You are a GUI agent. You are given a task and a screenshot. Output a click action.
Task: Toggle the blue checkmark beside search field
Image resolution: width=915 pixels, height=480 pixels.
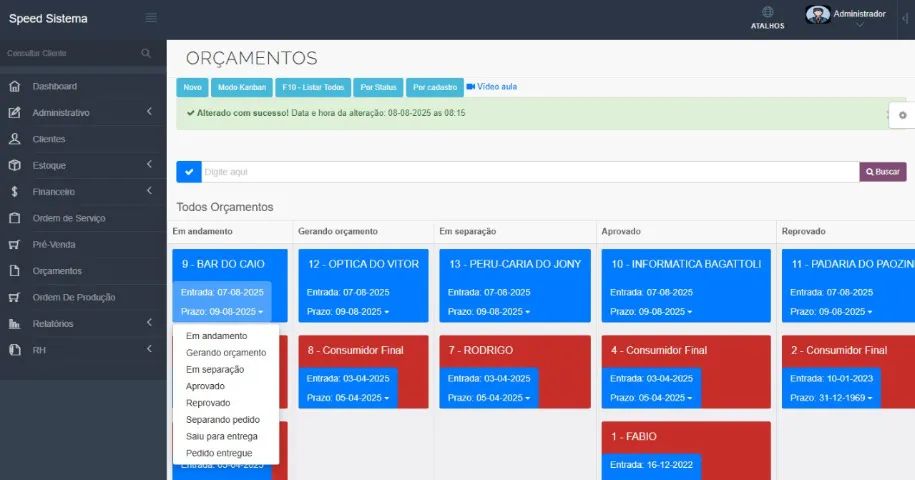point(189,172)
